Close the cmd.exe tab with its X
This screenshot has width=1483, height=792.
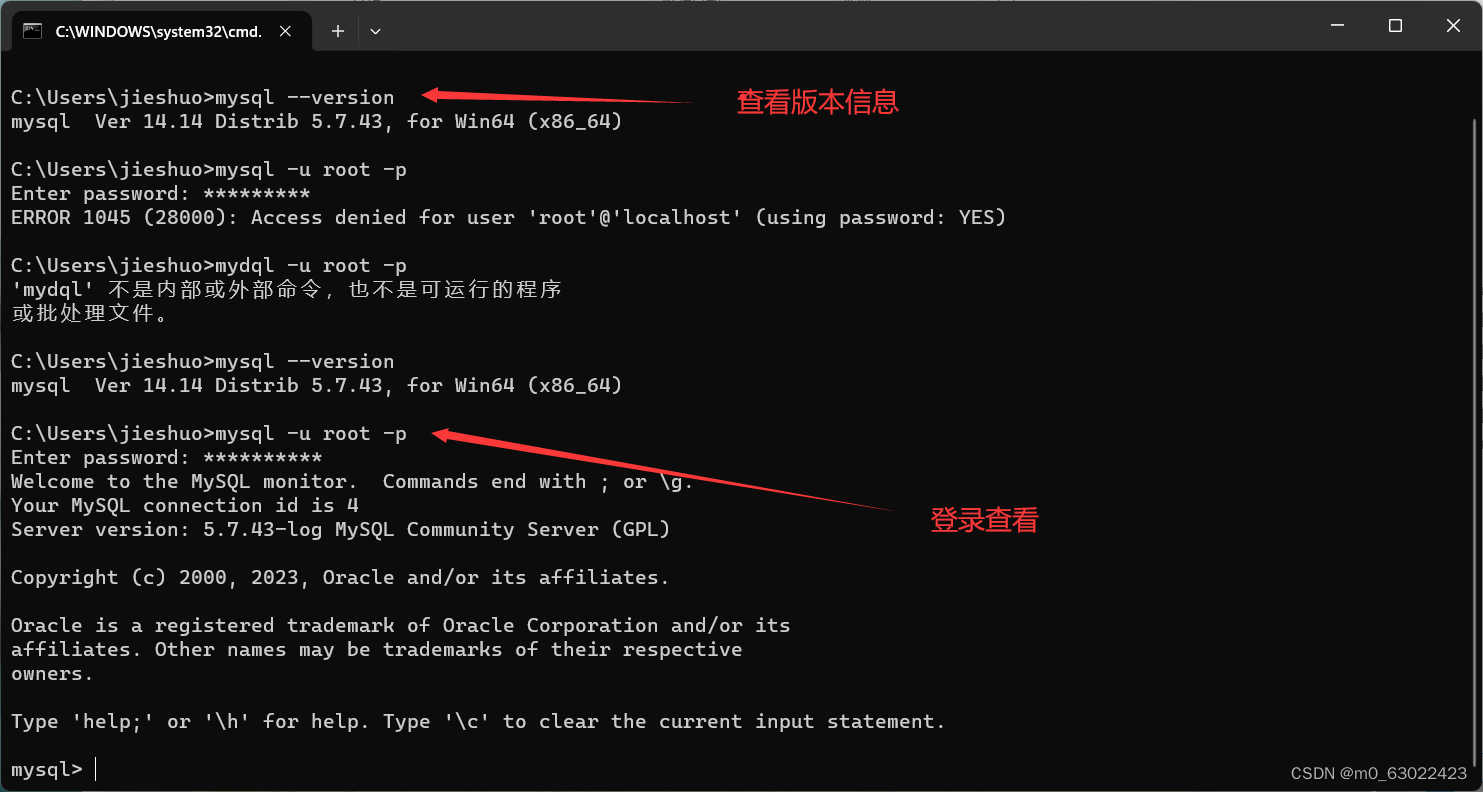coord(285,31)
